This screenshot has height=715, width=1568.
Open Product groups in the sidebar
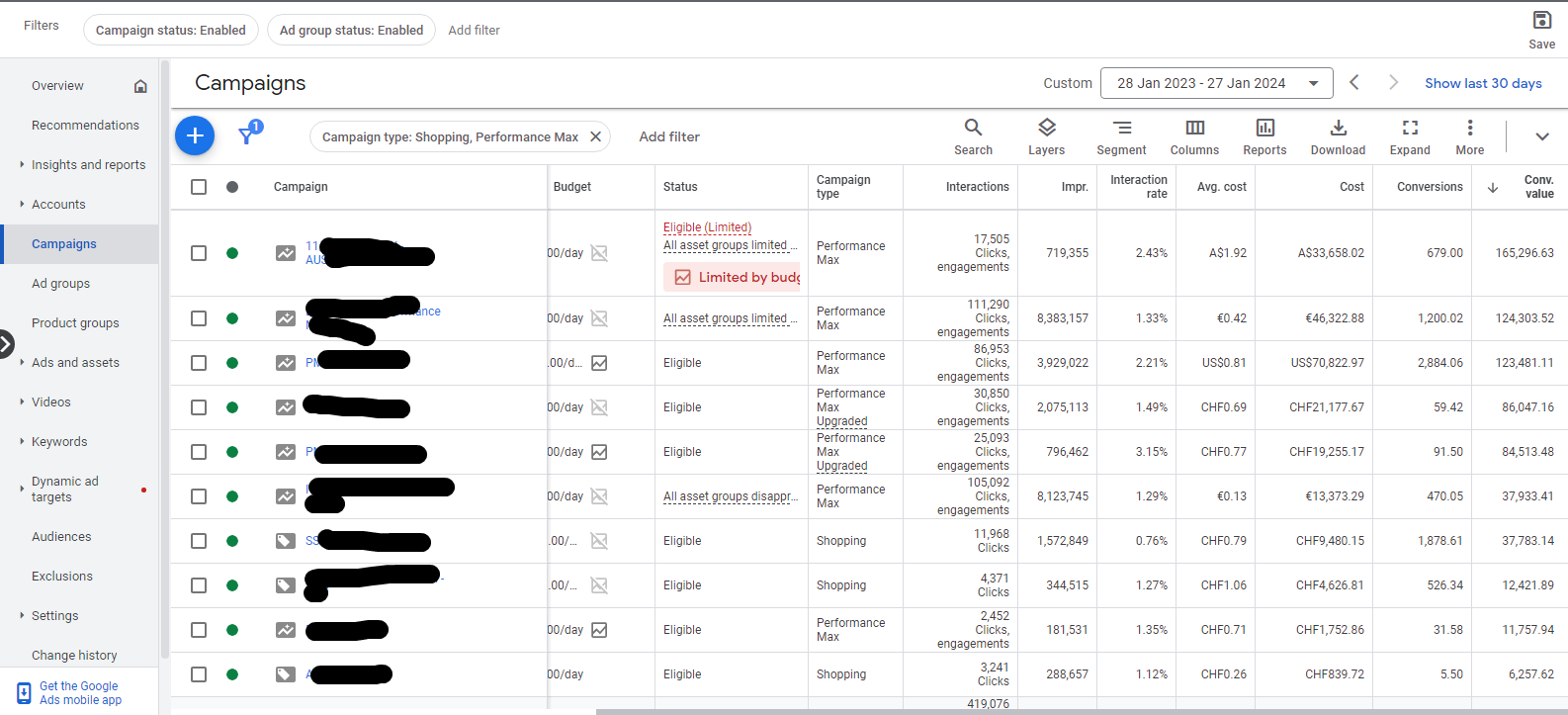[x=75, y=323]
